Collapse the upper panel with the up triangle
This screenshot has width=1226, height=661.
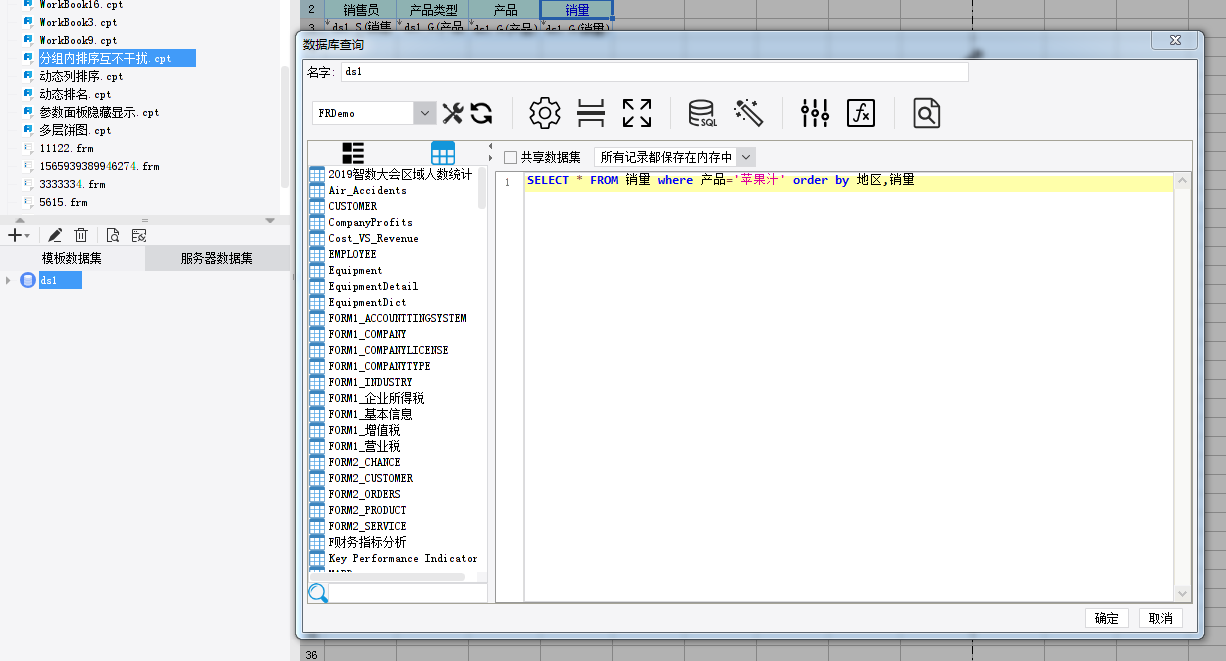pos(20,220)
